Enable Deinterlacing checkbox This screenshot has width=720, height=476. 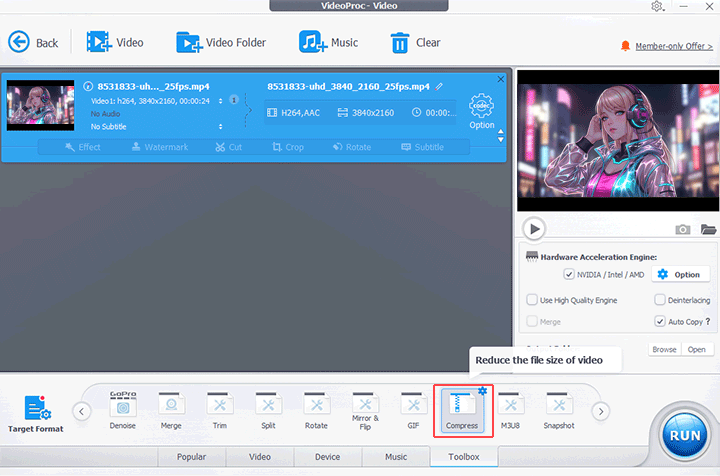point(659,300)
